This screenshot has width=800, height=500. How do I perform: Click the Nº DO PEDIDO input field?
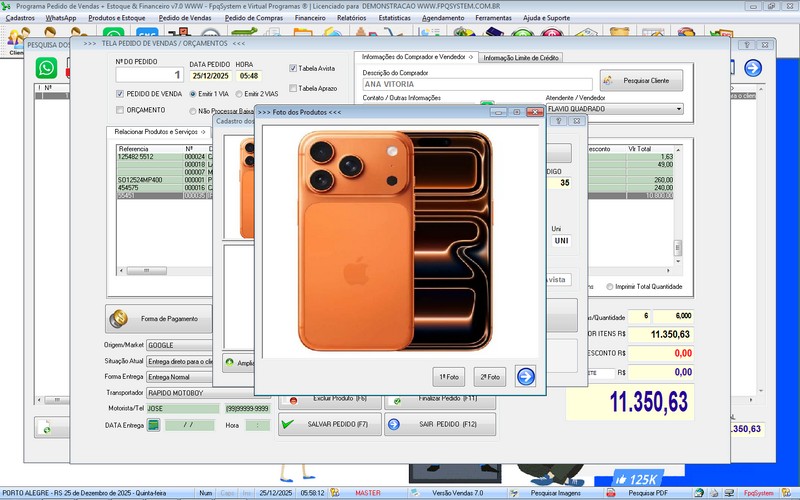pyautogui.click(x=149, y=74)
